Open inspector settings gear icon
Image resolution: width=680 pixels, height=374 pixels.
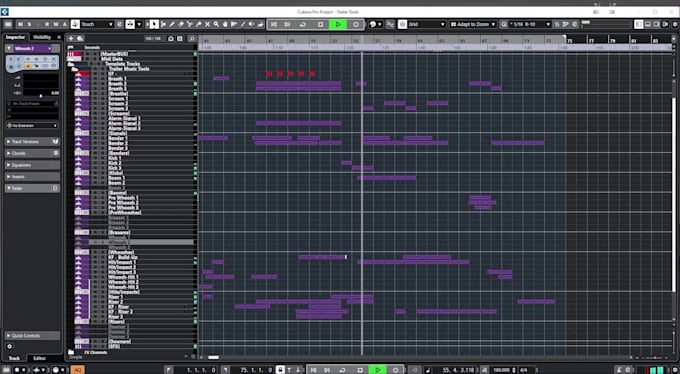10,346
